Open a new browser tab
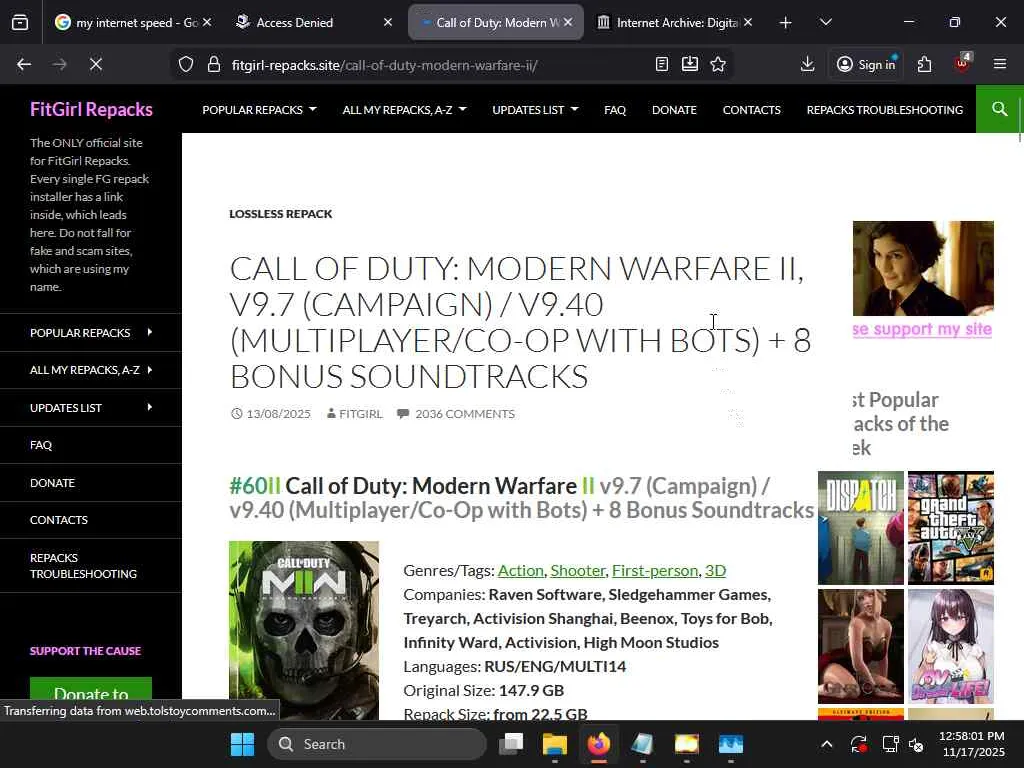 tap(786, 23)
